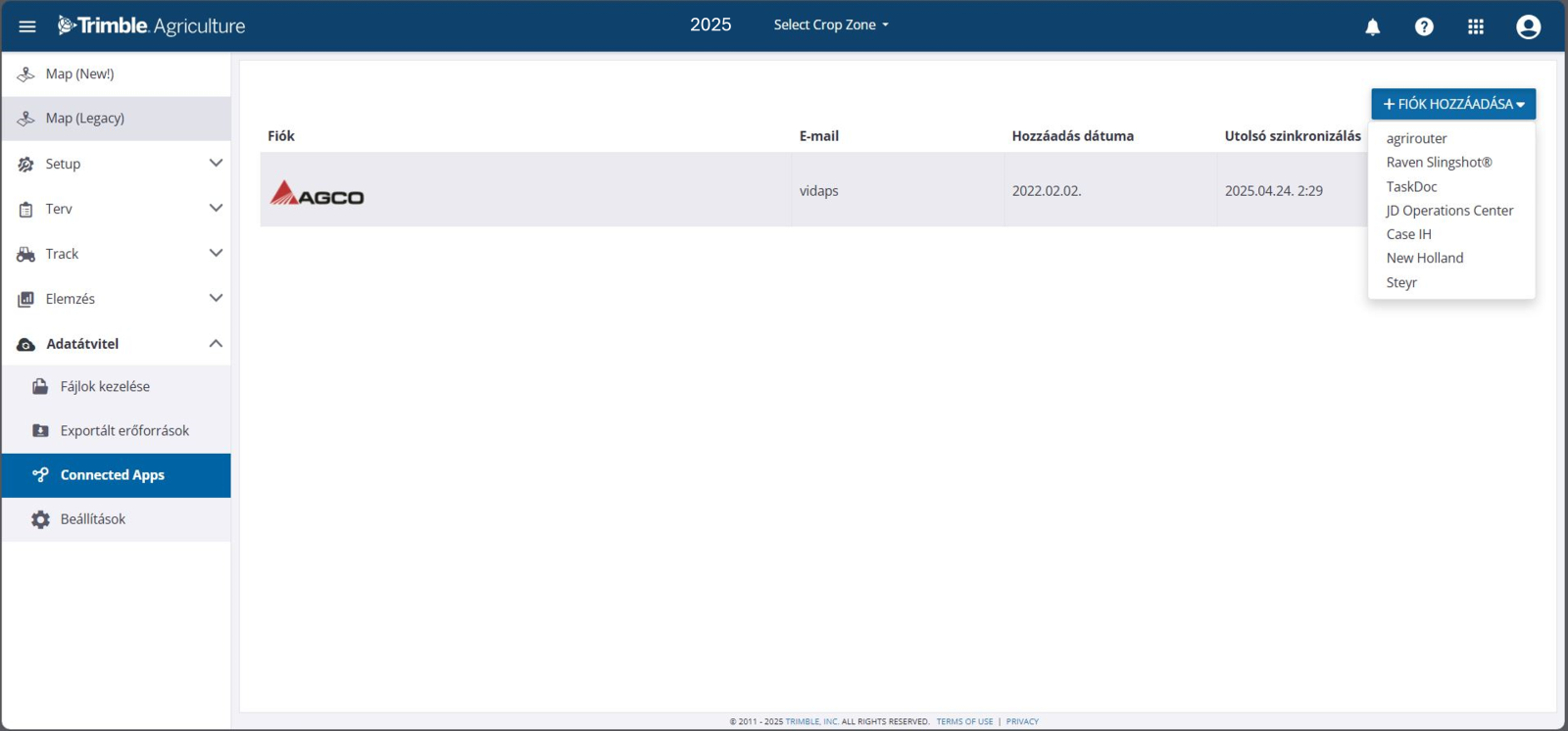Image resolution: width=1568 pixels, height=731 pixels.
Task: Click the Utolsó szinkronizálás column header
Action: 1293,136
